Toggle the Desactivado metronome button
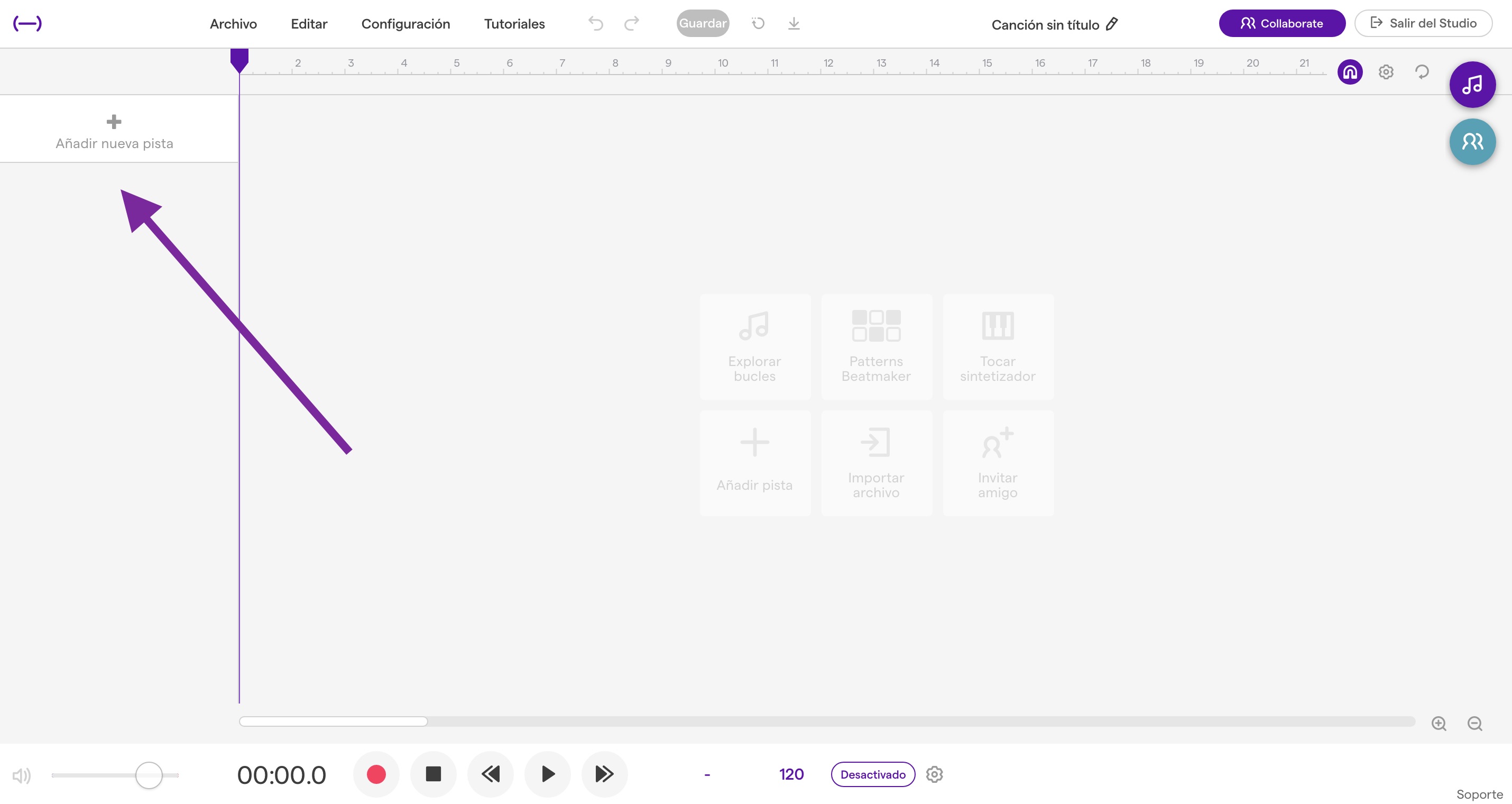This screenshot has width=1512, height=804. (x=873, y=774)
